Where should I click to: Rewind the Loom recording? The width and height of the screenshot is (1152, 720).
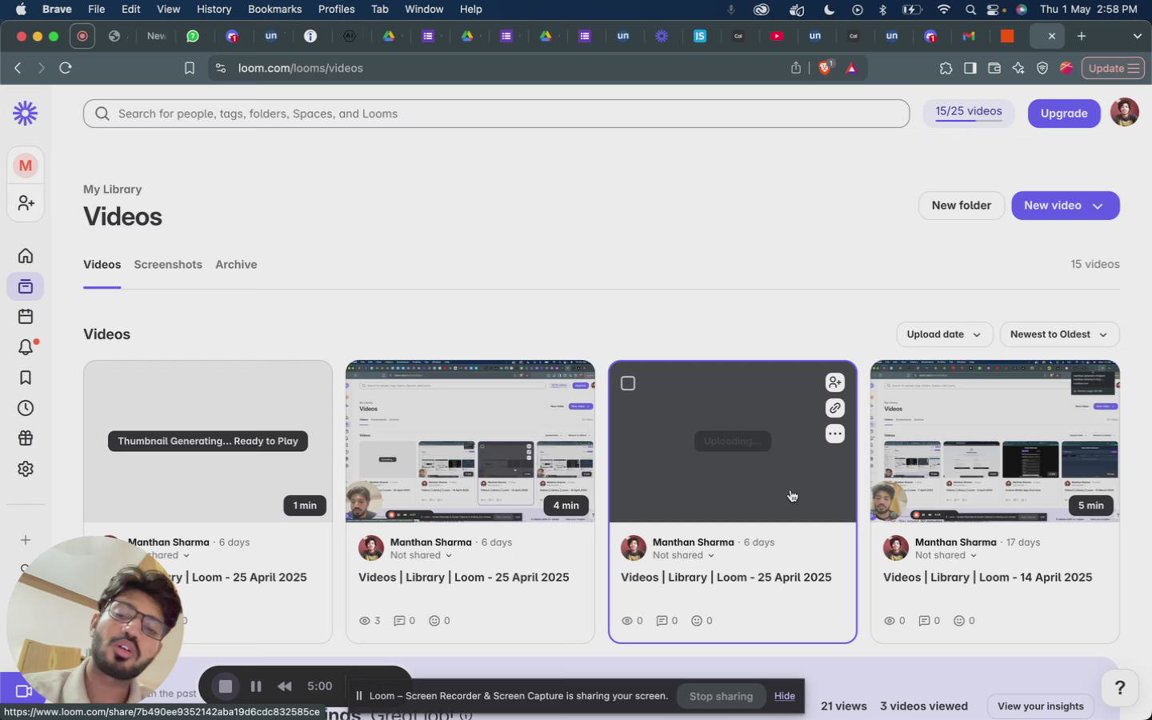click(284, 686)
